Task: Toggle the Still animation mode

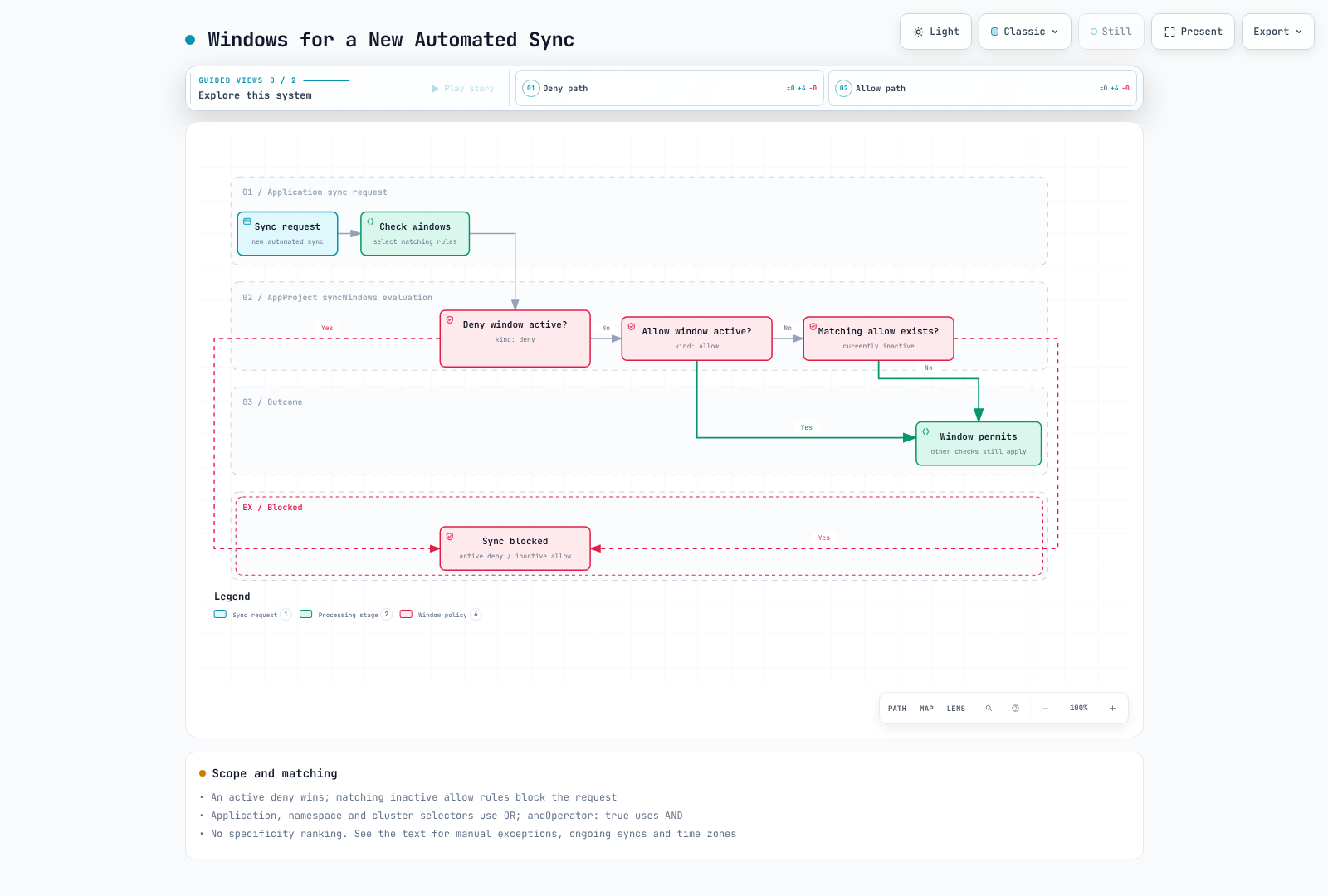Action: coord(1111,32)
